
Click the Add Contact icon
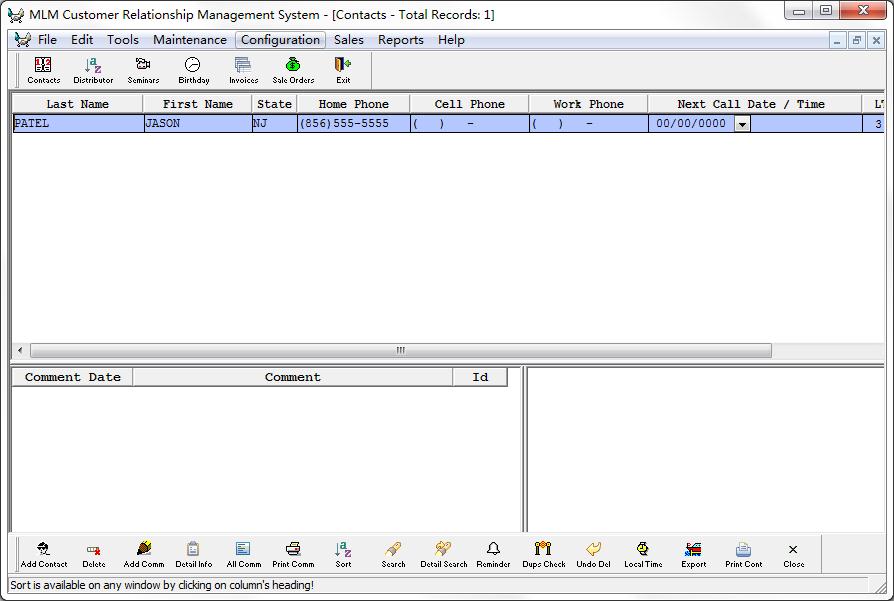tap(44, 553)
